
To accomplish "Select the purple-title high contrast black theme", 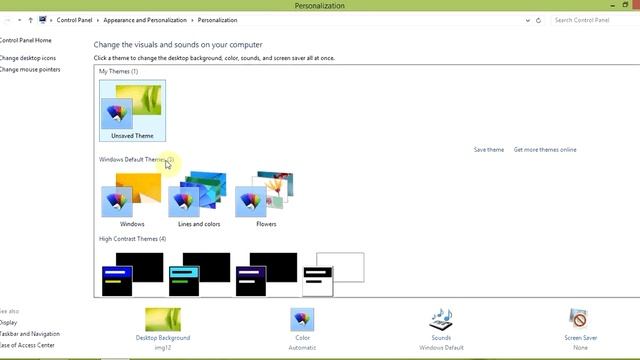I will click(x=266, y=274).
